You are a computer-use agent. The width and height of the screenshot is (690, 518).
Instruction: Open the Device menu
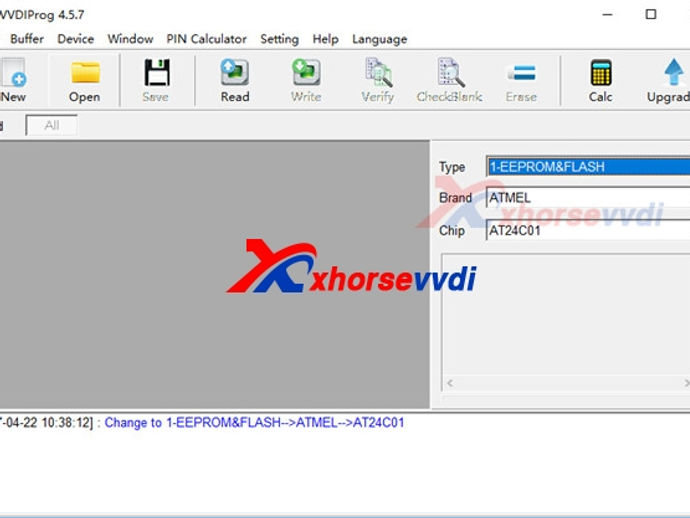click(76, 39)
